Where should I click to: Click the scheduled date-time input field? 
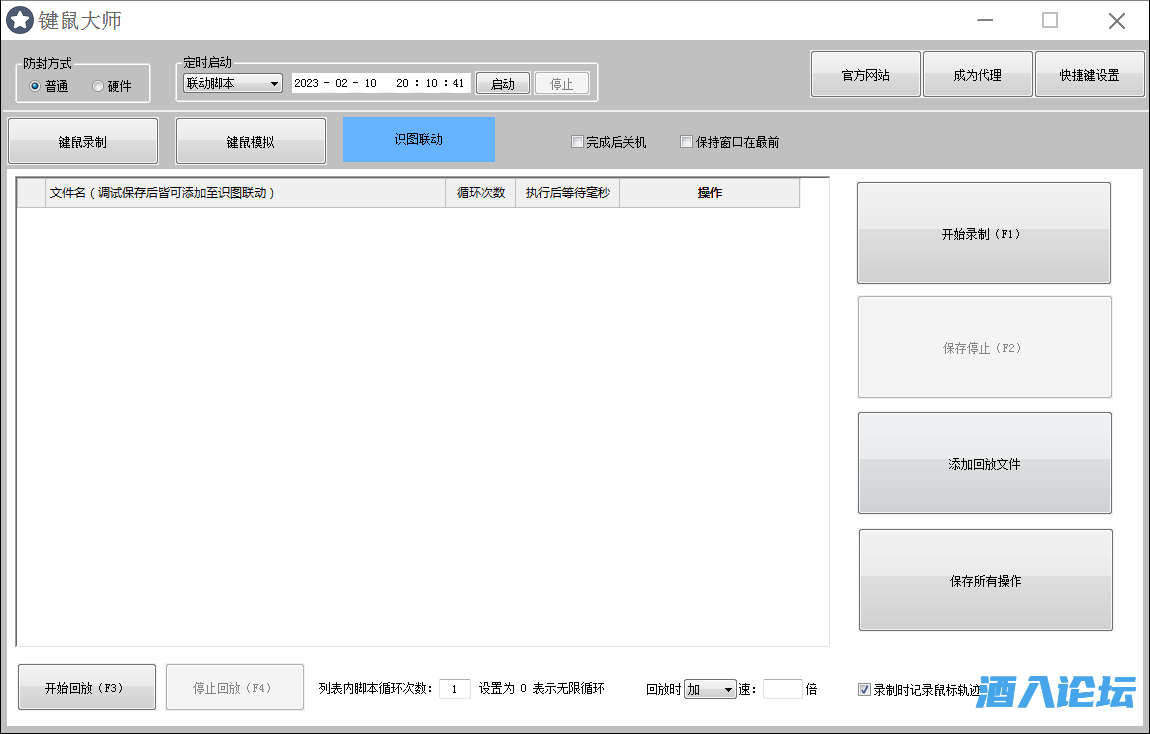[379, 83]
